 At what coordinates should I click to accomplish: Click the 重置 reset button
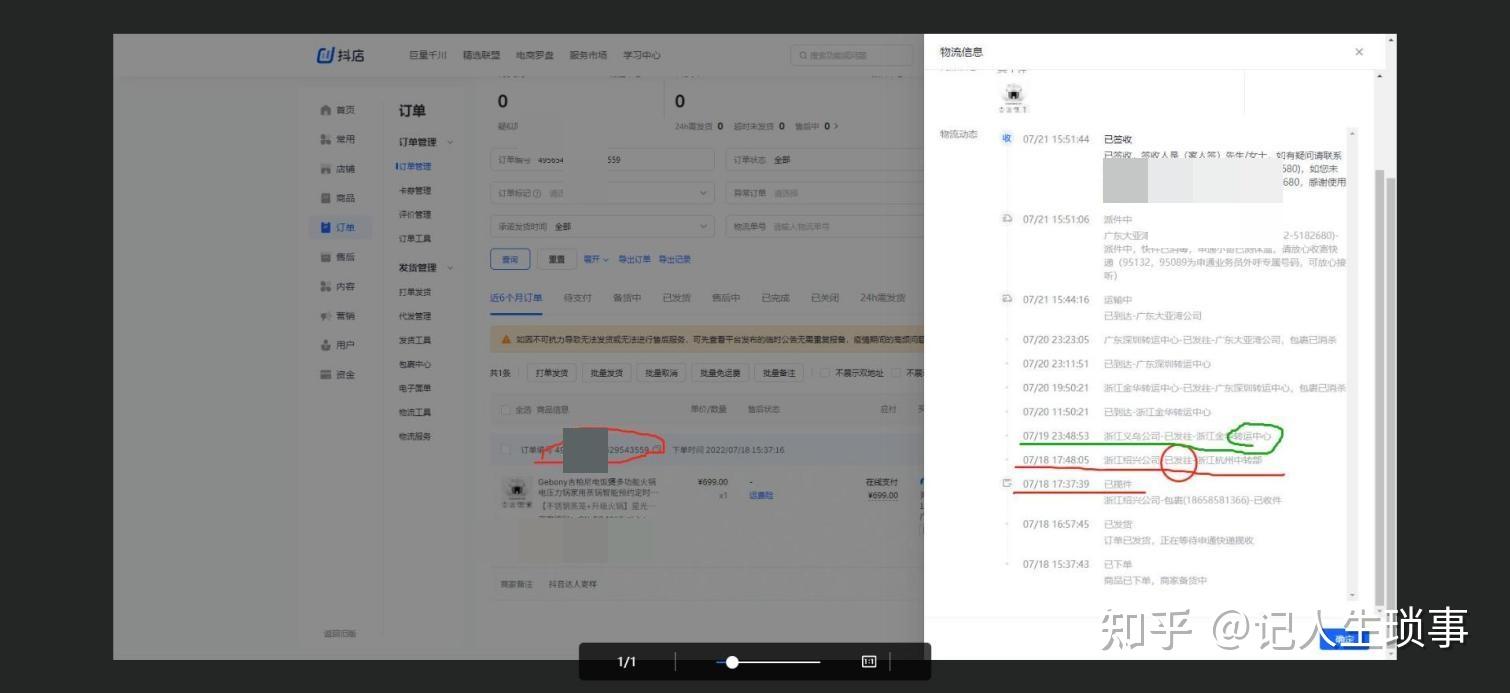pyautogui.click(x=557, y=260)
